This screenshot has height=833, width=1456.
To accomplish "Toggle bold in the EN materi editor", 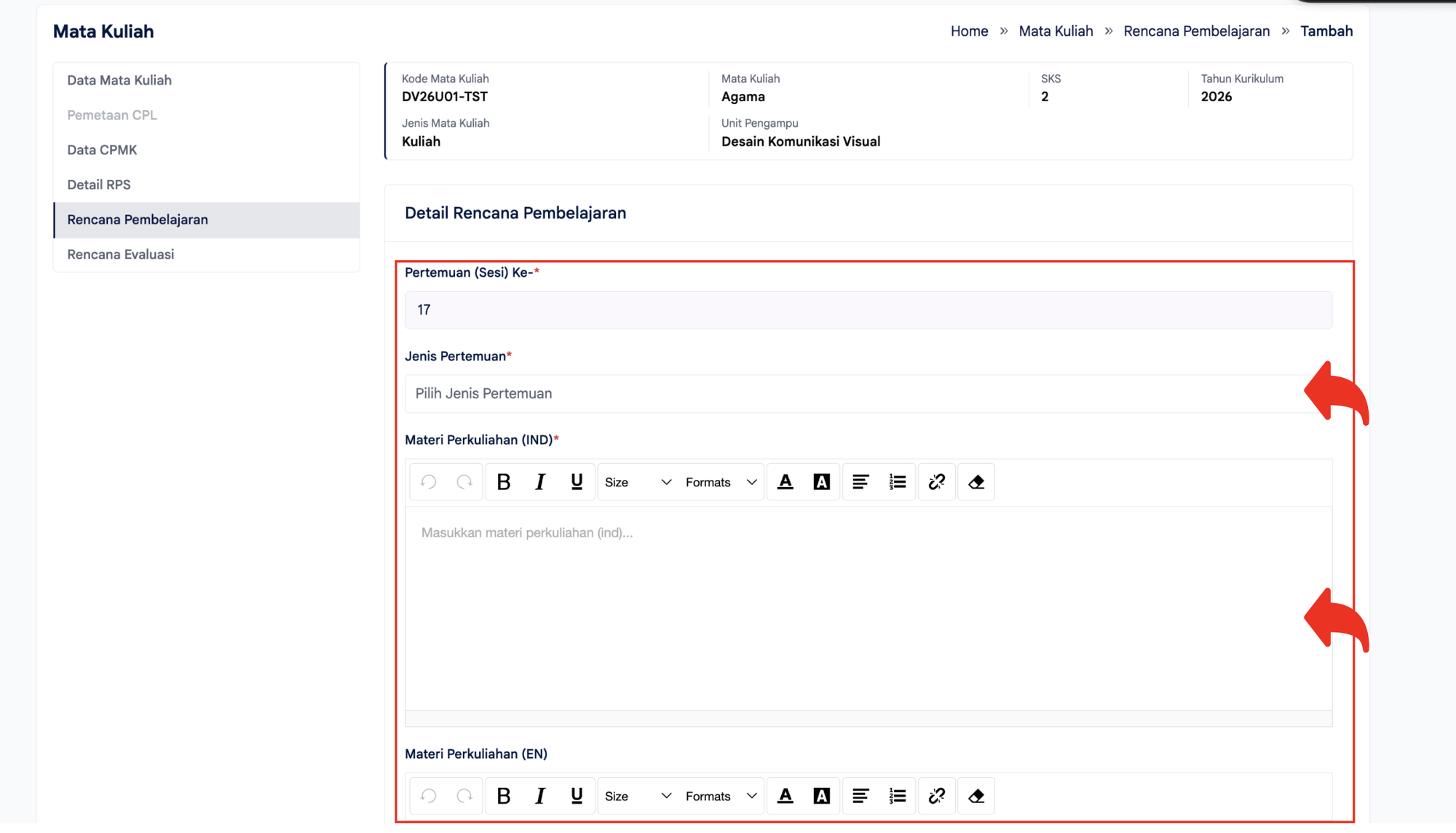I will point(504,796).
